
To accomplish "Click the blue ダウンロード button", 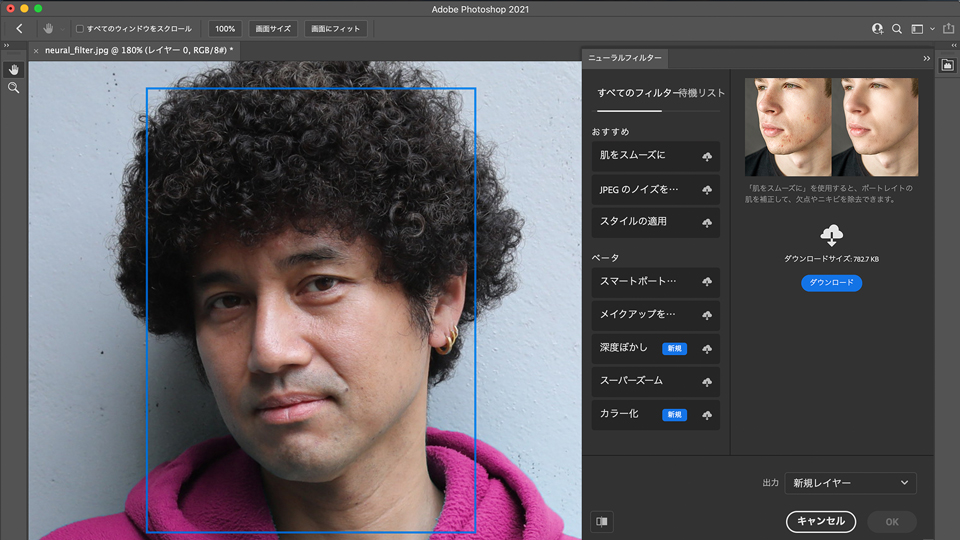I will pyautogui.click(x=831, y=283).
